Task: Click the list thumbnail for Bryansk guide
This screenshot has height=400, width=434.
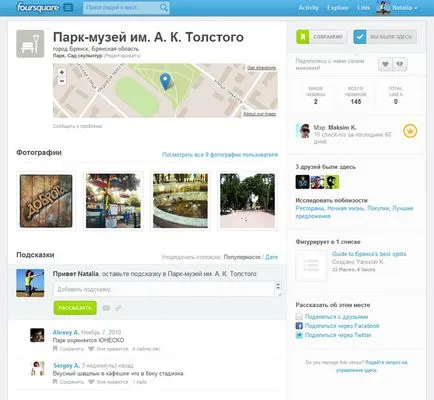Action: click(x=311, y=265)
